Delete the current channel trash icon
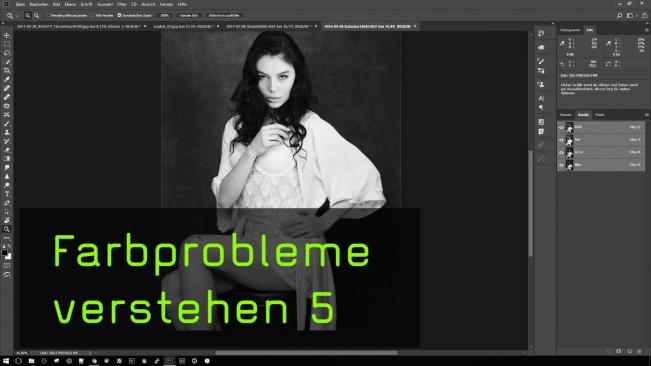 pos(639,351)
